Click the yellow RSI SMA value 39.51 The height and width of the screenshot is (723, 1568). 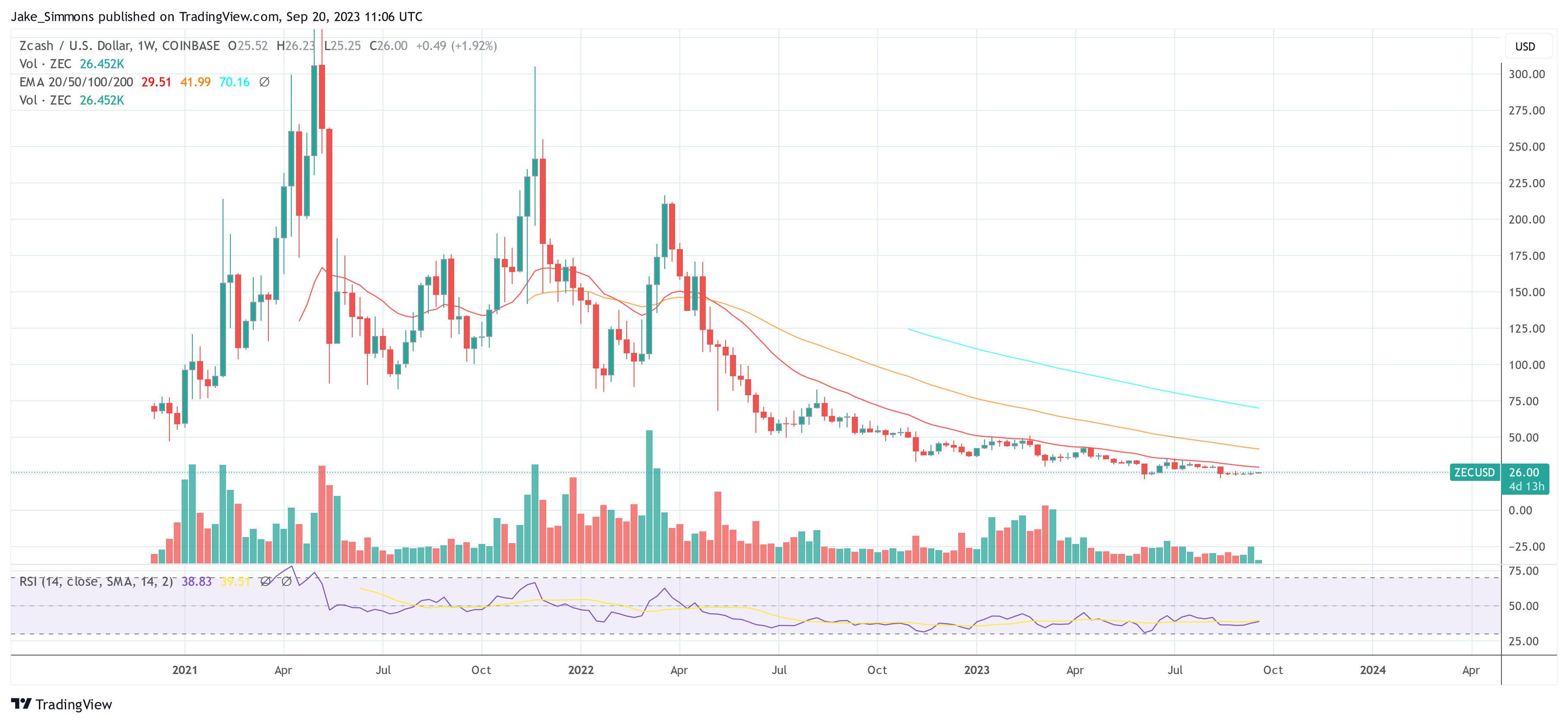(x=235, y=582)
